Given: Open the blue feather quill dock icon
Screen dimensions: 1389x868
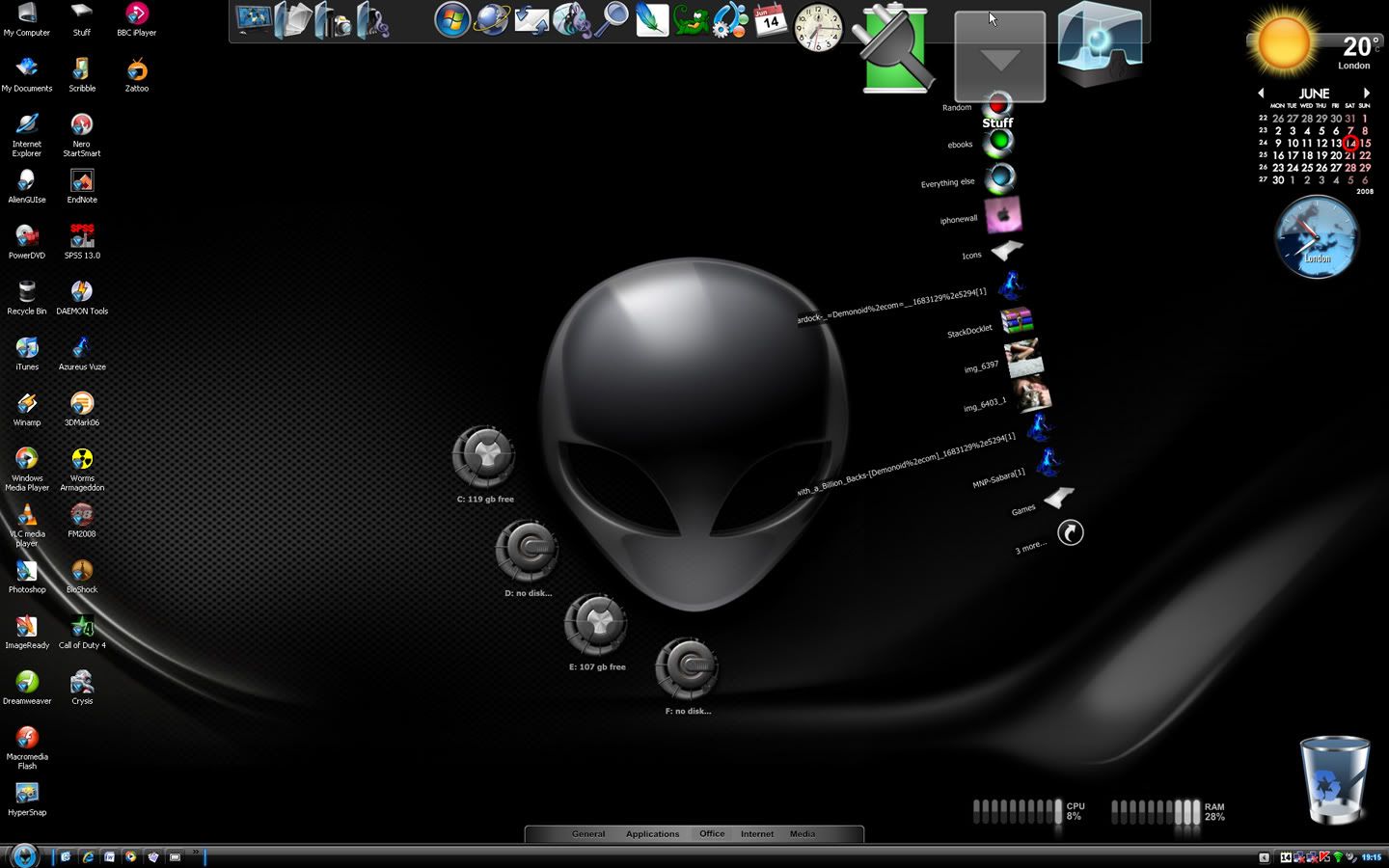Looking at the screenshot, I should 652,19.
